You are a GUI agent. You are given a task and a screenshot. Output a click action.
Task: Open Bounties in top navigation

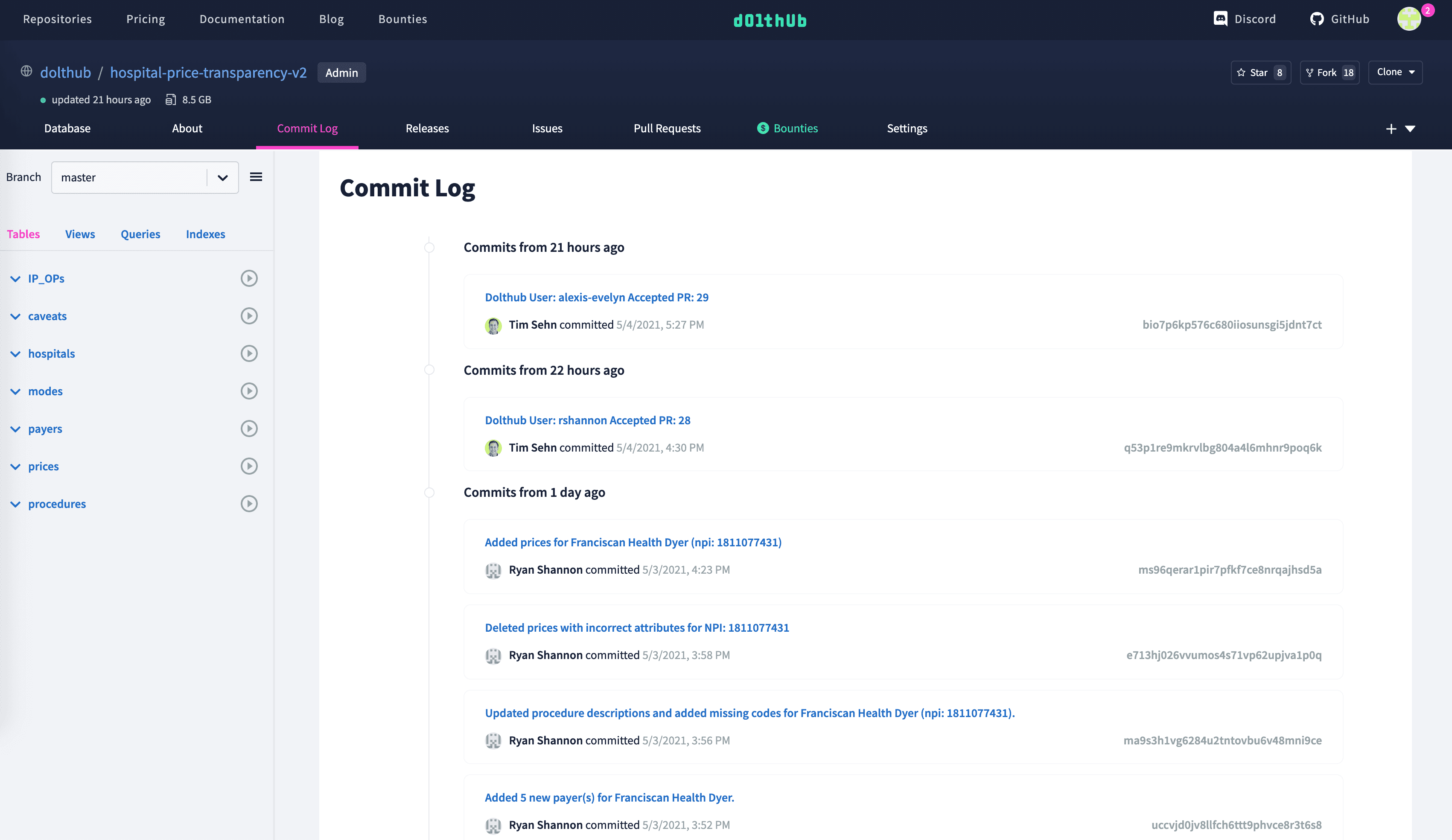403,19
